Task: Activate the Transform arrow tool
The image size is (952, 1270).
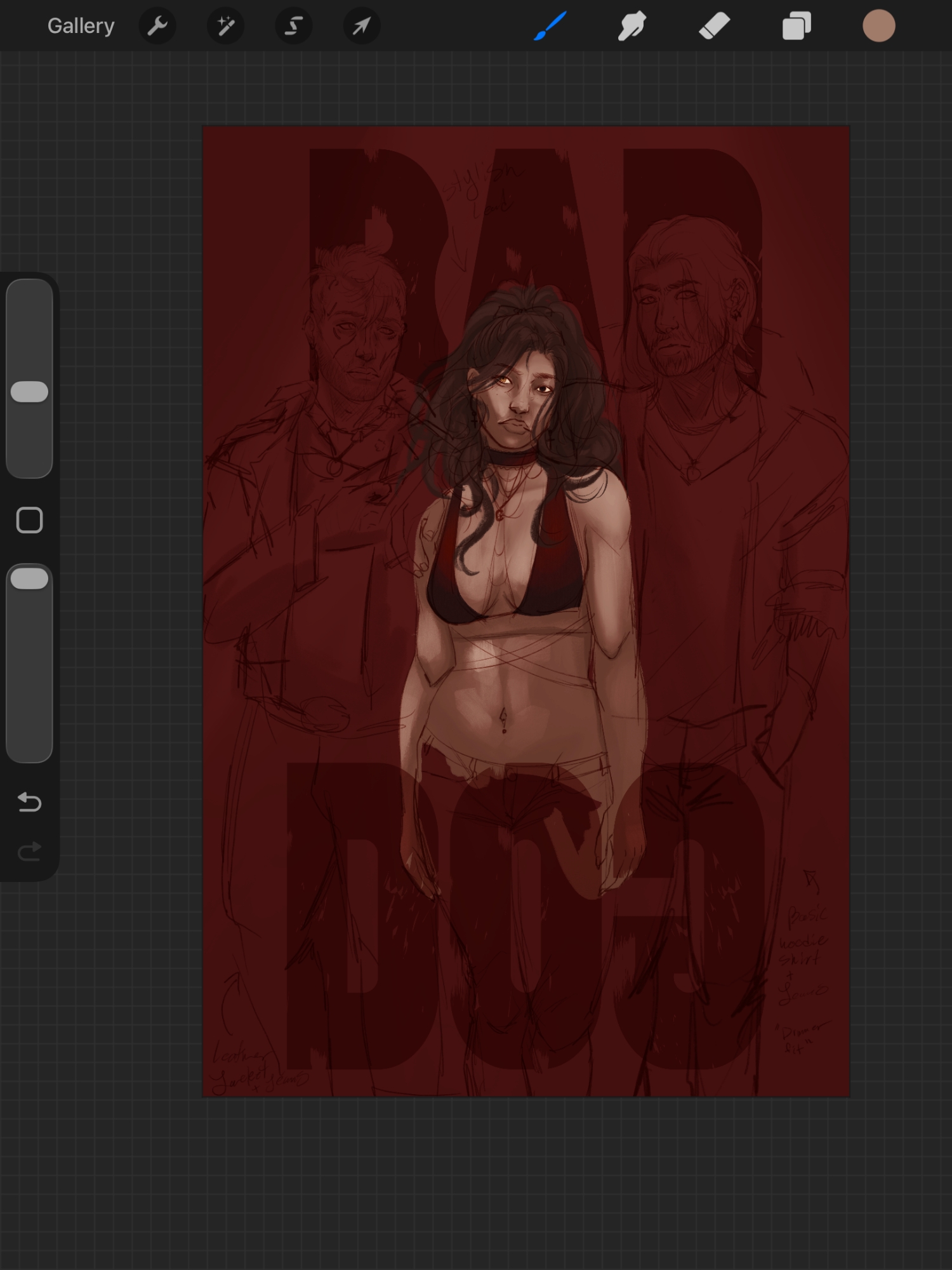Action: pos(361,26)
